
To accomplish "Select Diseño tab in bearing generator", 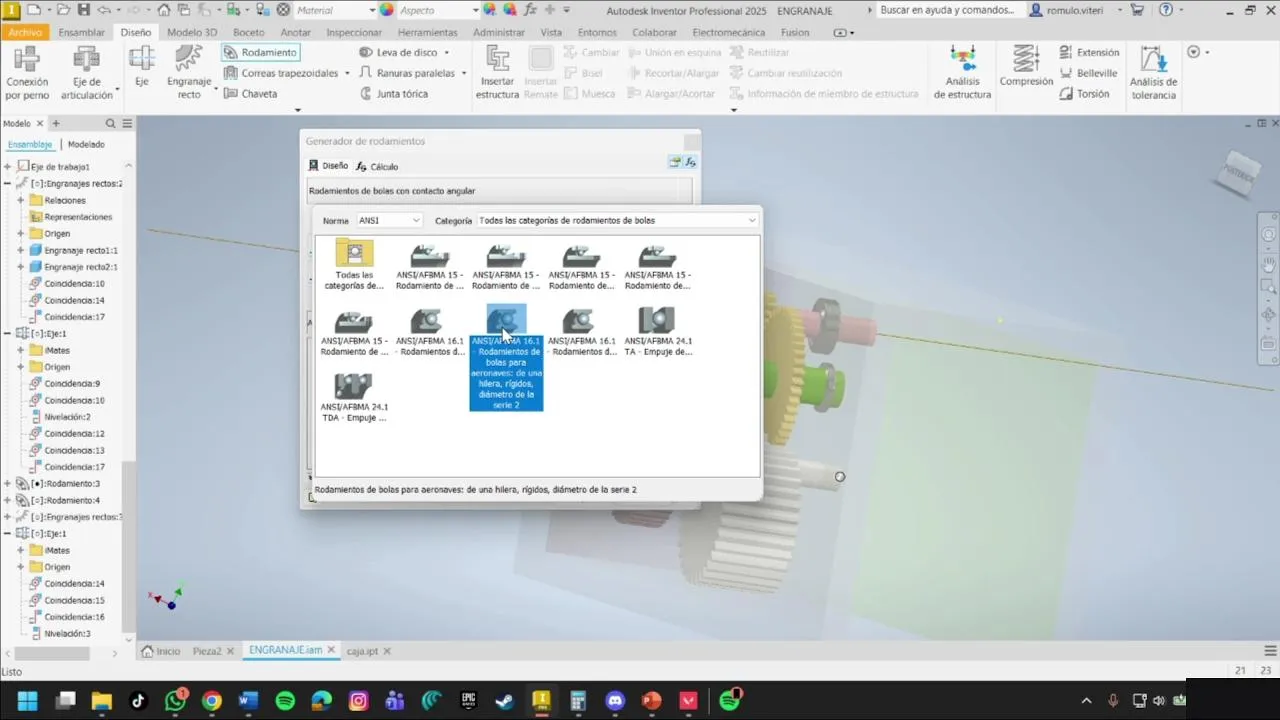I will point(328,166).
